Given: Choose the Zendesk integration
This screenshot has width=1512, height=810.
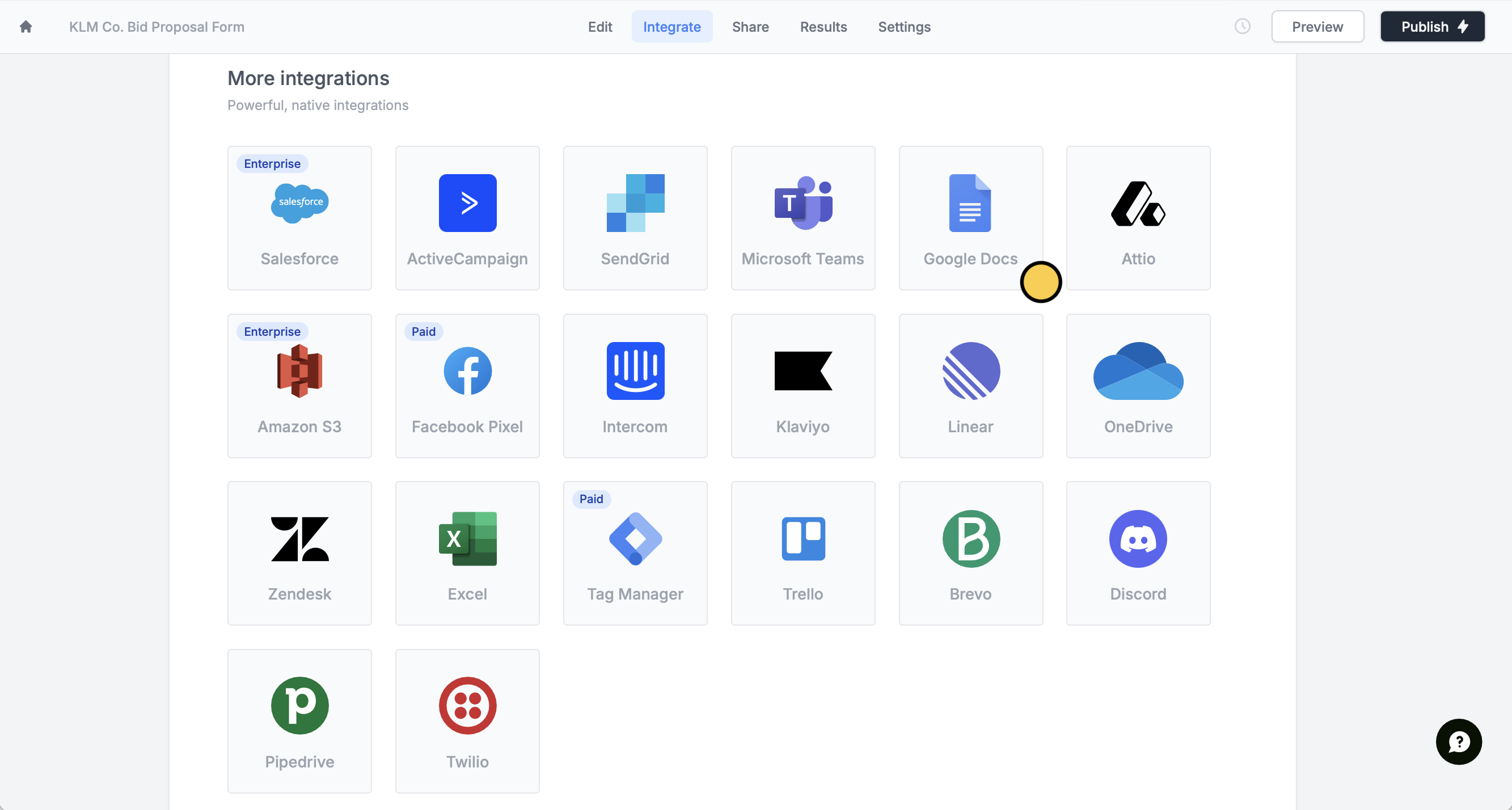Looking at the screenshot, I should click(x=299, y=553).
